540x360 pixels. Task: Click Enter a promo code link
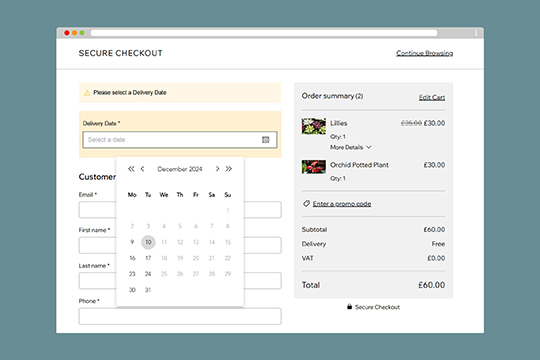coord(342,204)
